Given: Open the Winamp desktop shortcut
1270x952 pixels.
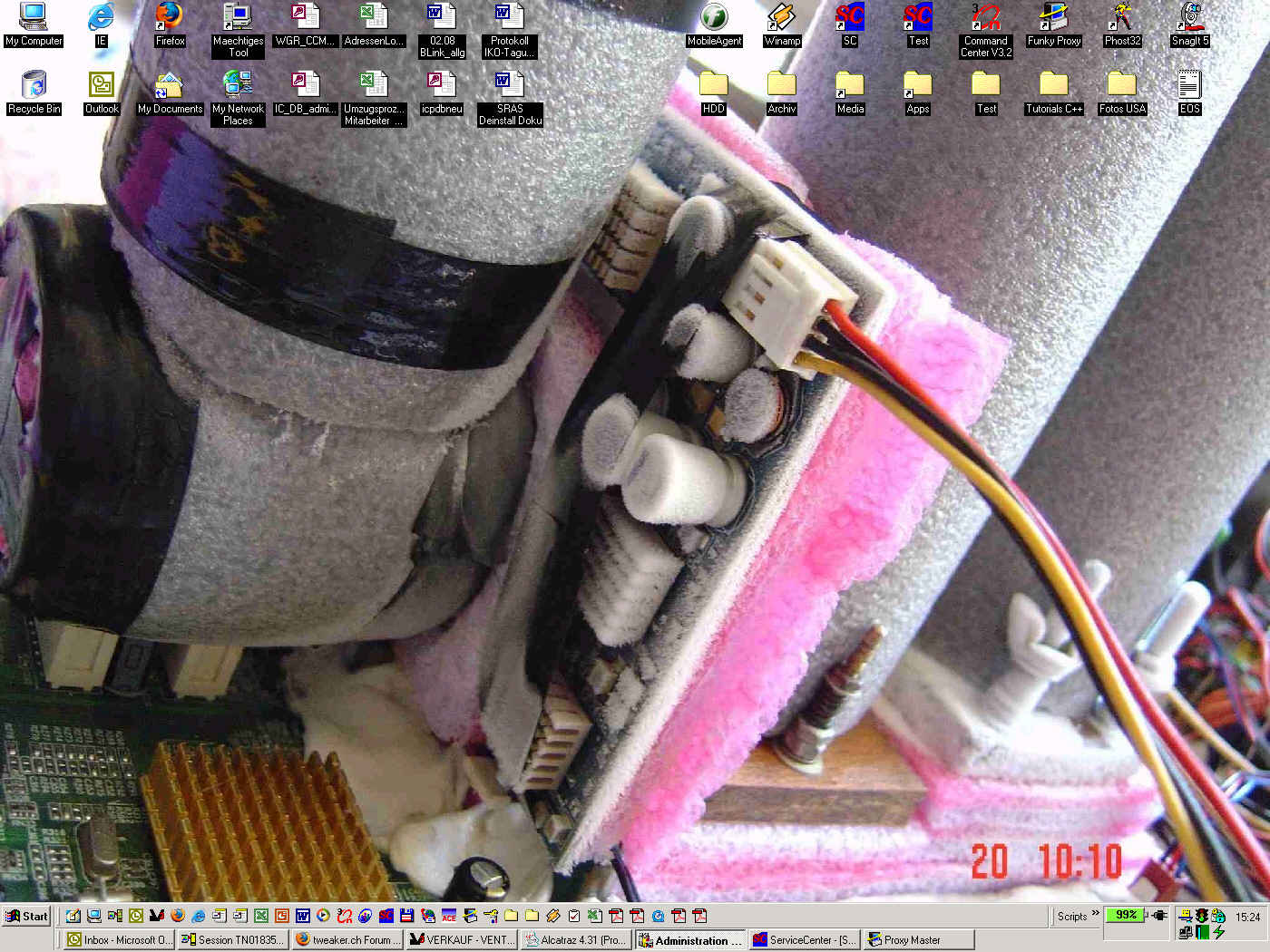Looking at the screenshot, I should pos(782,17).
